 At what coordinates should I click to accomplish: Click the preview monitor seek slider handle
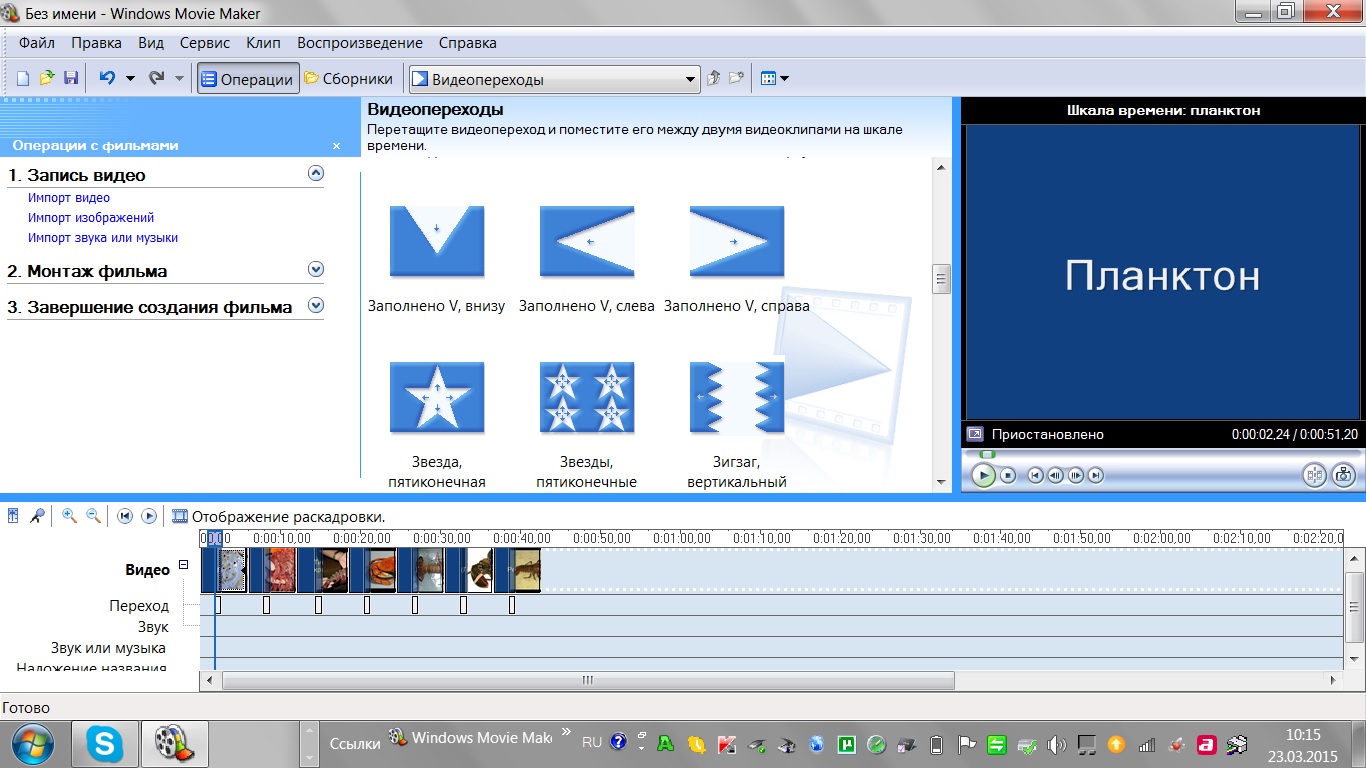987,455
